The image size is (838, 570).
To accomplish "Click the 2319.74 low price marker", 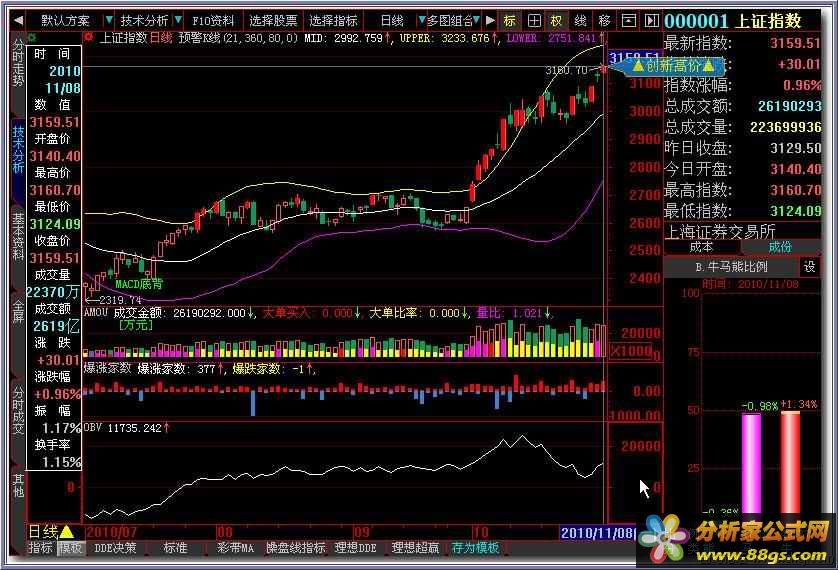I will pyautogui.click(x=120, y=300).
